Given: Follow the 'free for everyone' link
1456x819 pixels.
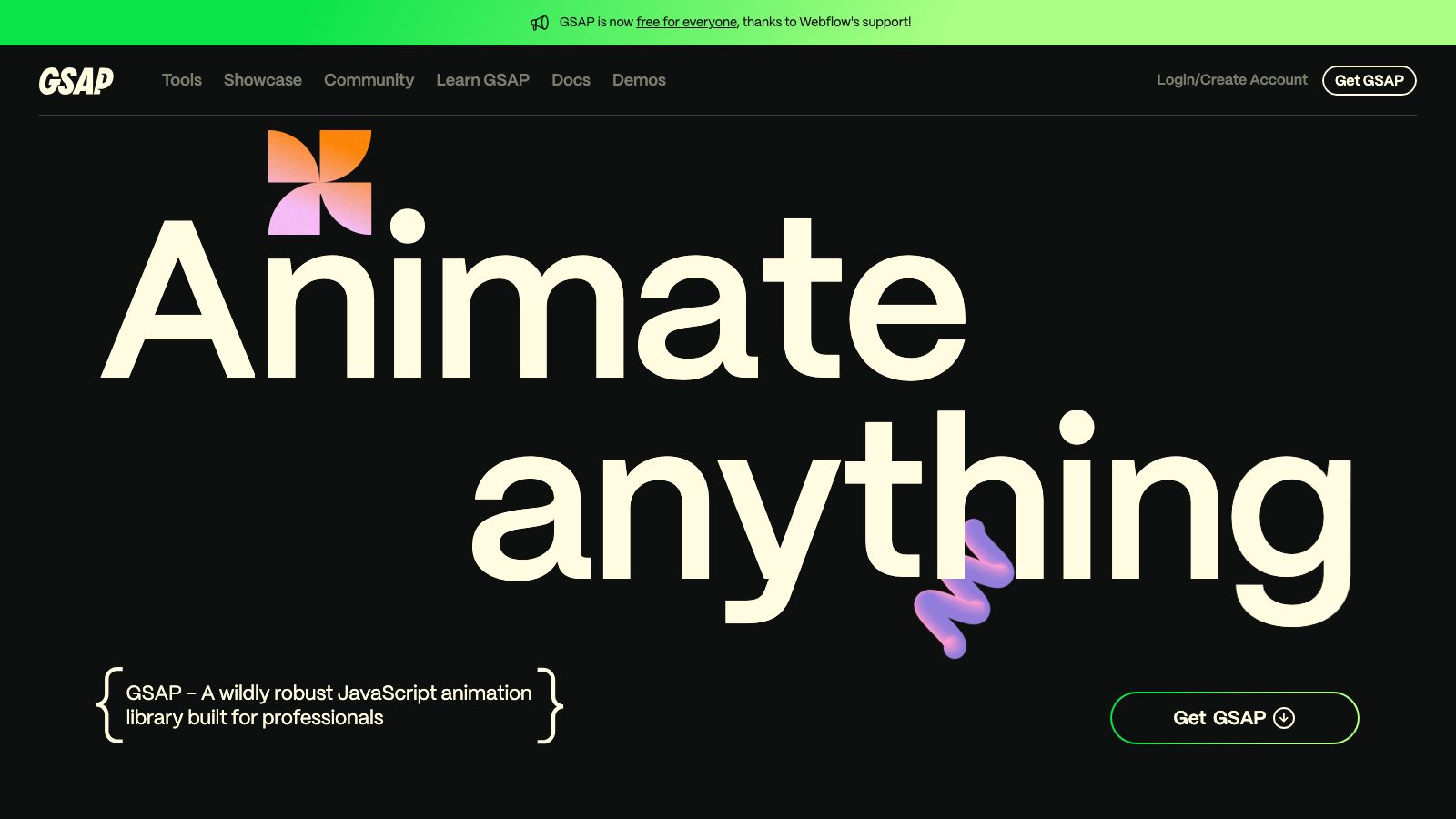Looking at the screenshot, I should 686,22.
